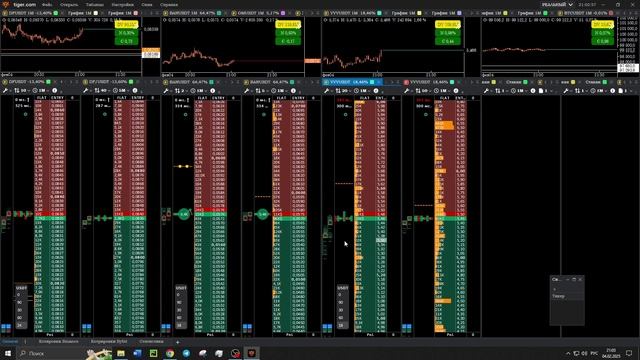640x360 pixels.
Task: Open the Windows Start menu
Action: coord(8,353)
